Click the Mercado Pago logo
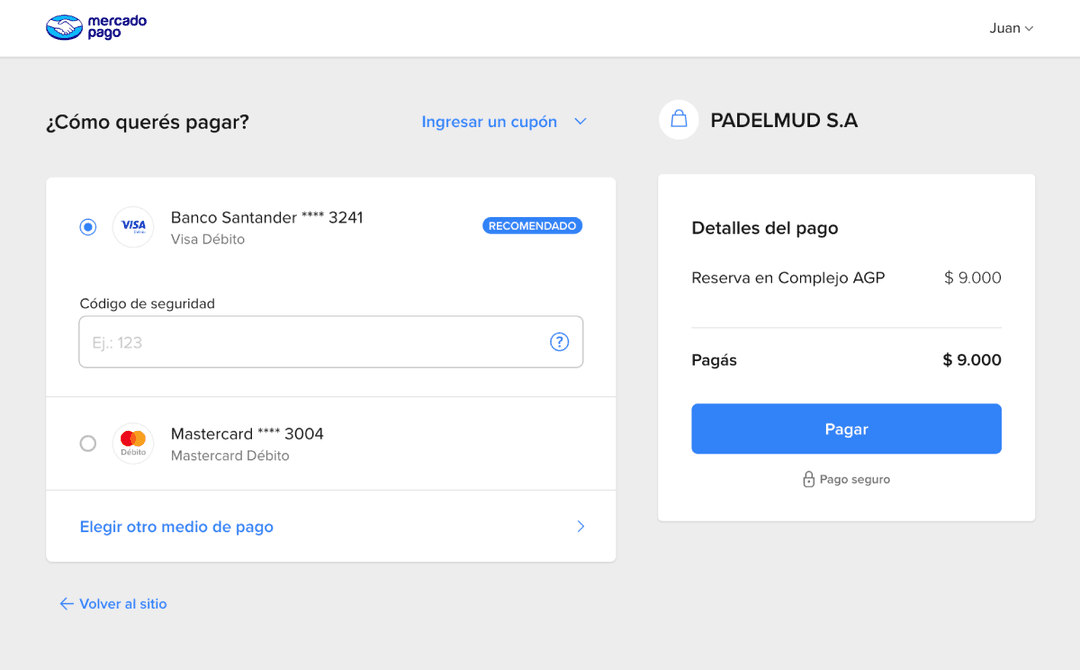 95,27
